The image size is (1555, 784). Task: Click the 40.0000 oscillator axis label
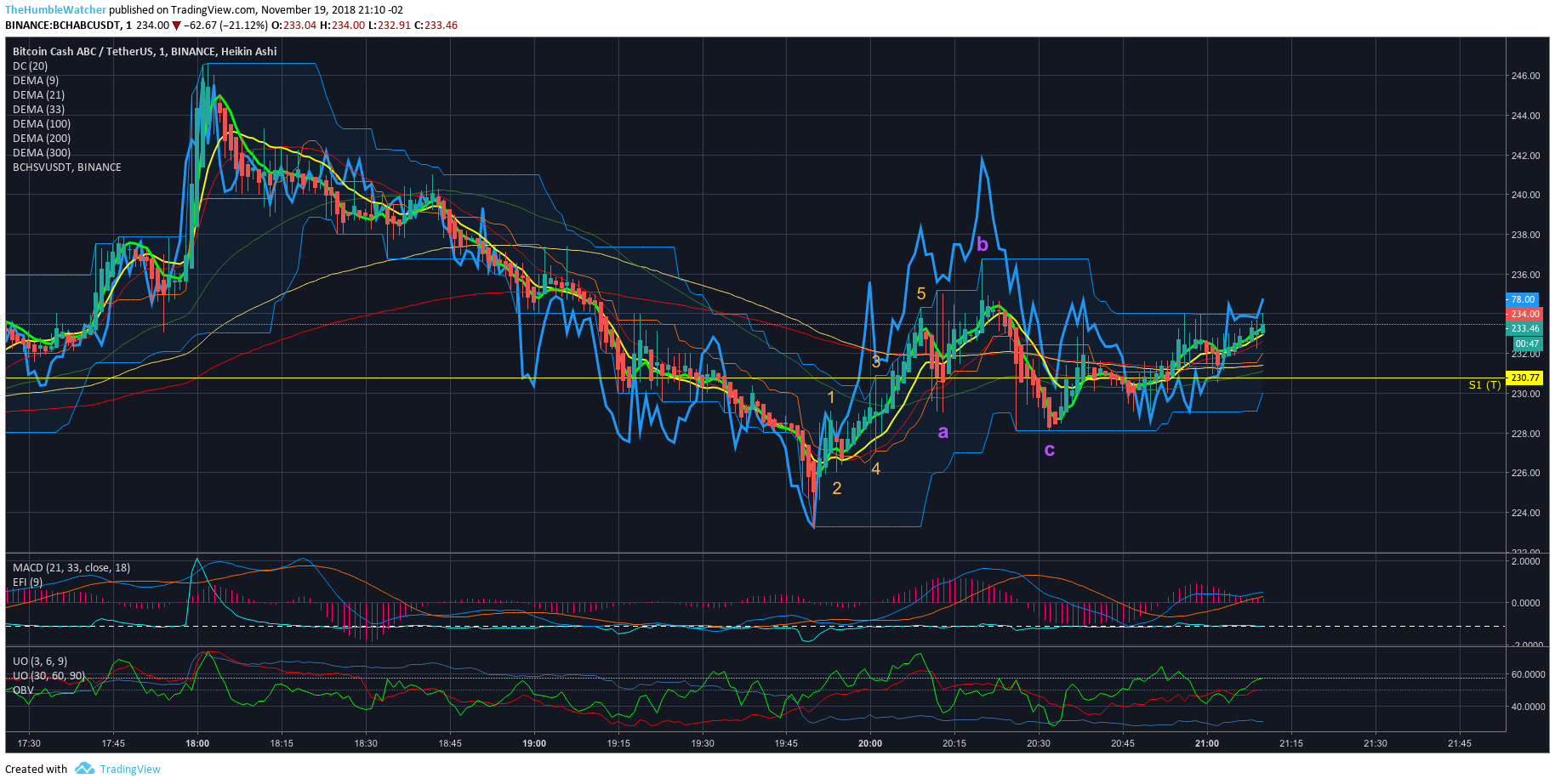1528,707
